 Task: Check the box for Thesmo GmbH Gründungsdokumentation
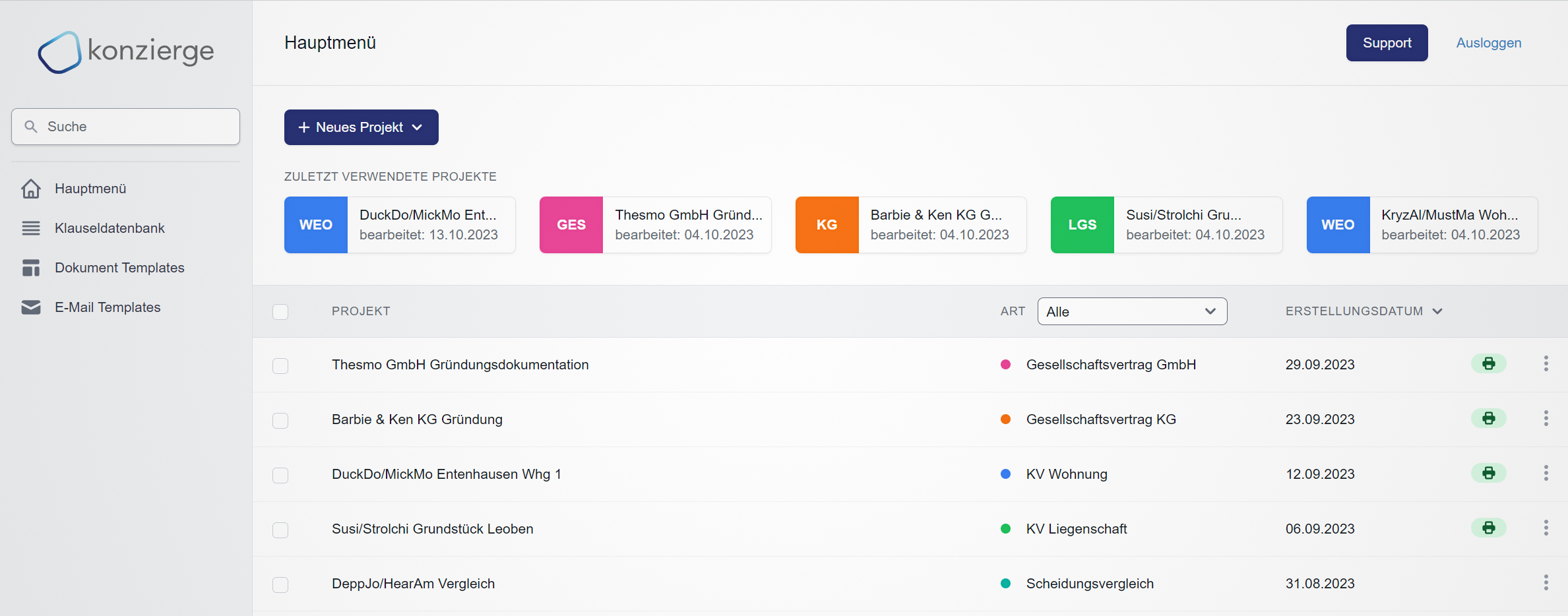[280, 365]
